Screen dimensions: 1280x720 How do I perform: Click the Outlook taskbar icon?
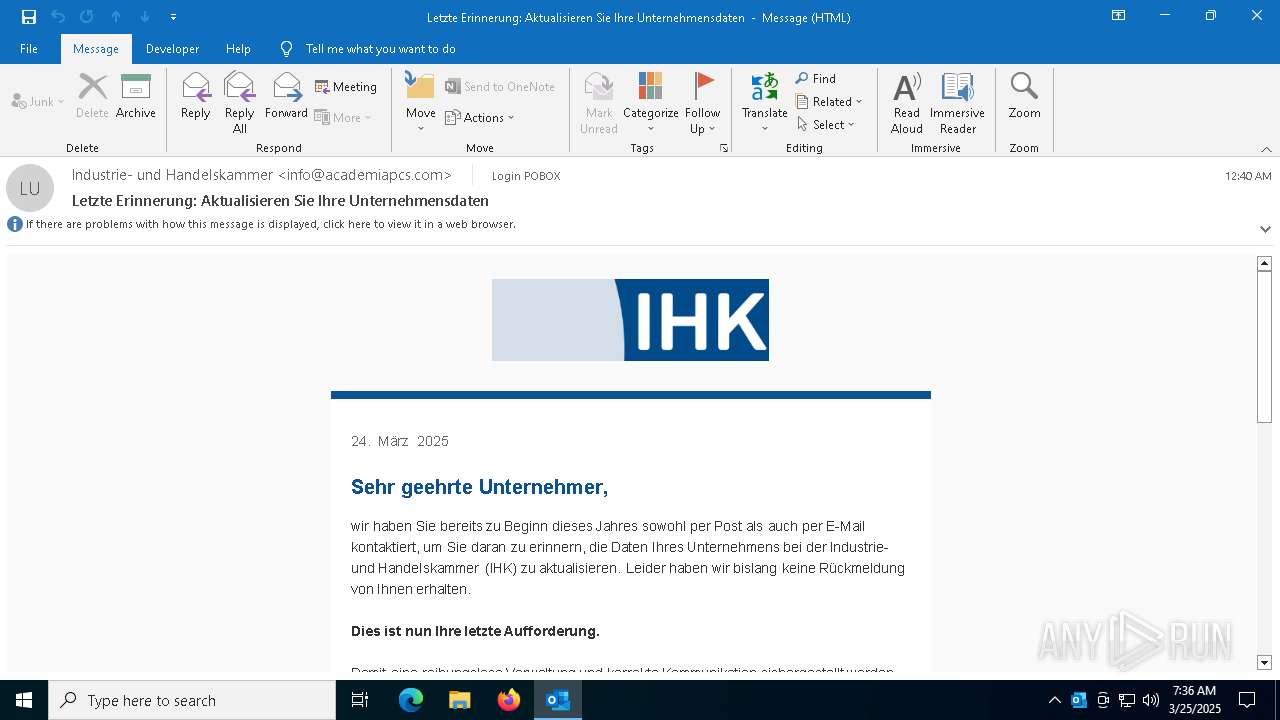[x=558, y=700]
